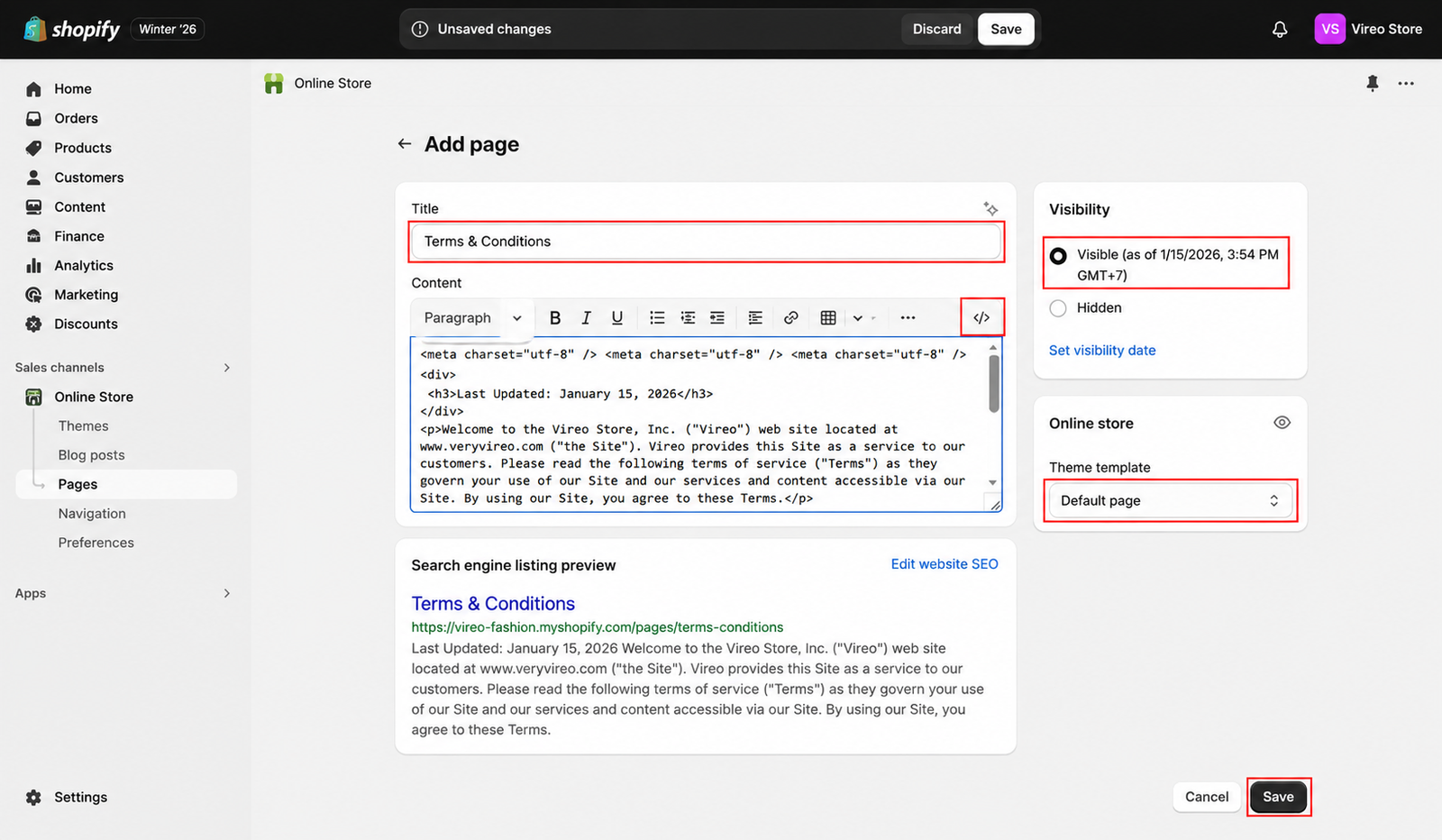Open the Paragraph style dropdown

(472, 317)
